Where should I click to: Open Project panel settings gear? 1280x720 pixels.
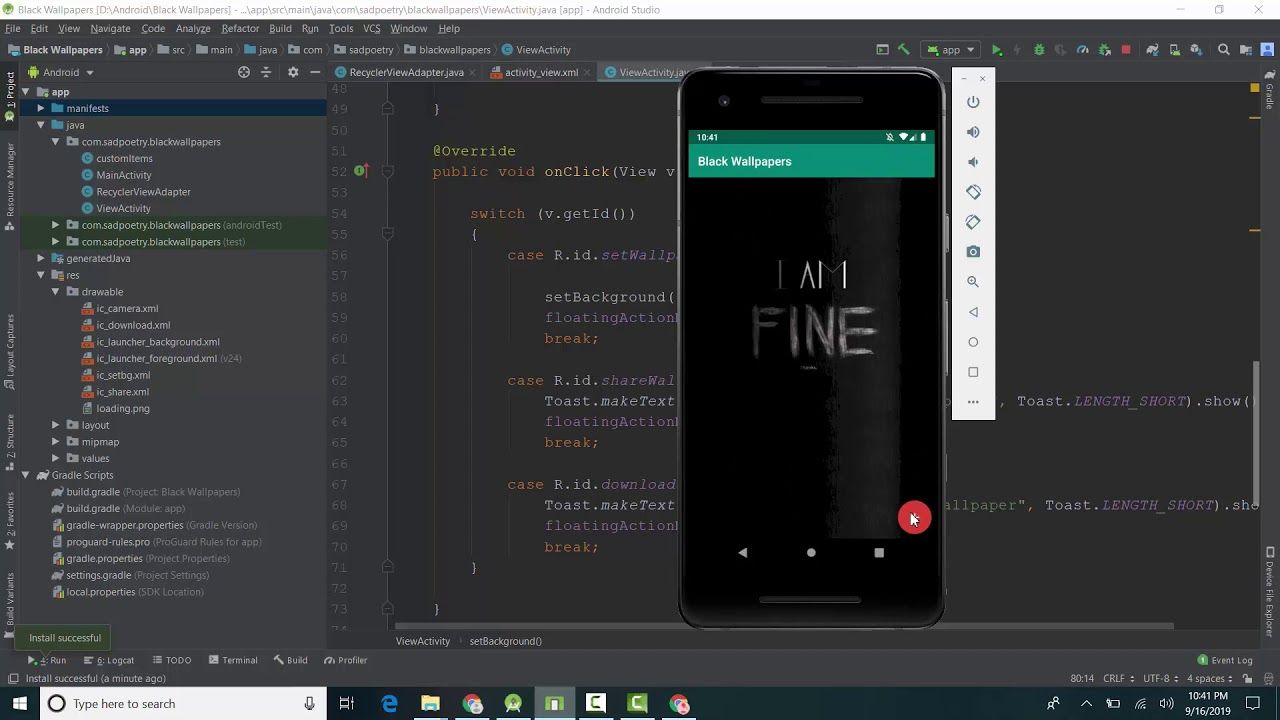(x=293, y=72)
